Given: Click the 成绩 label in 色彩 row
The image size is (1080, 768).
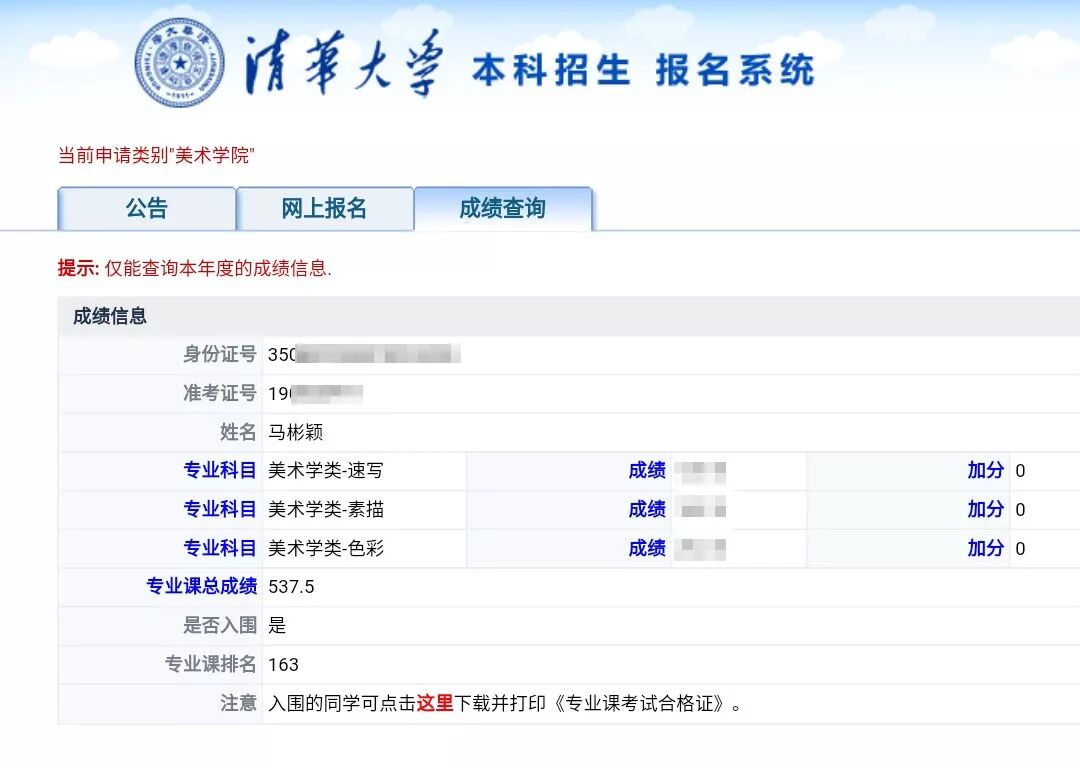Looking at the screenshot, I should (647, 548).
